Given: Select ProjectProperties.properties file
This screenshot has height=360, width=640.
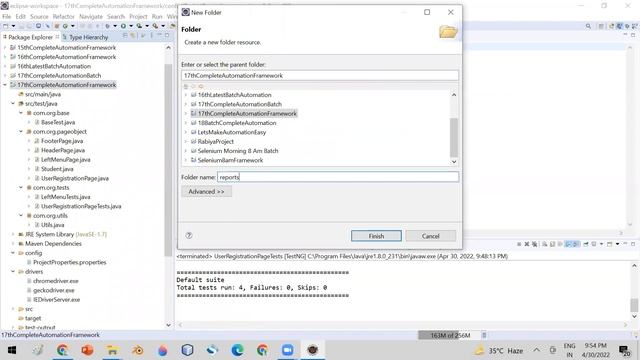Looking at the screenshot, I should tap(69, 262).
